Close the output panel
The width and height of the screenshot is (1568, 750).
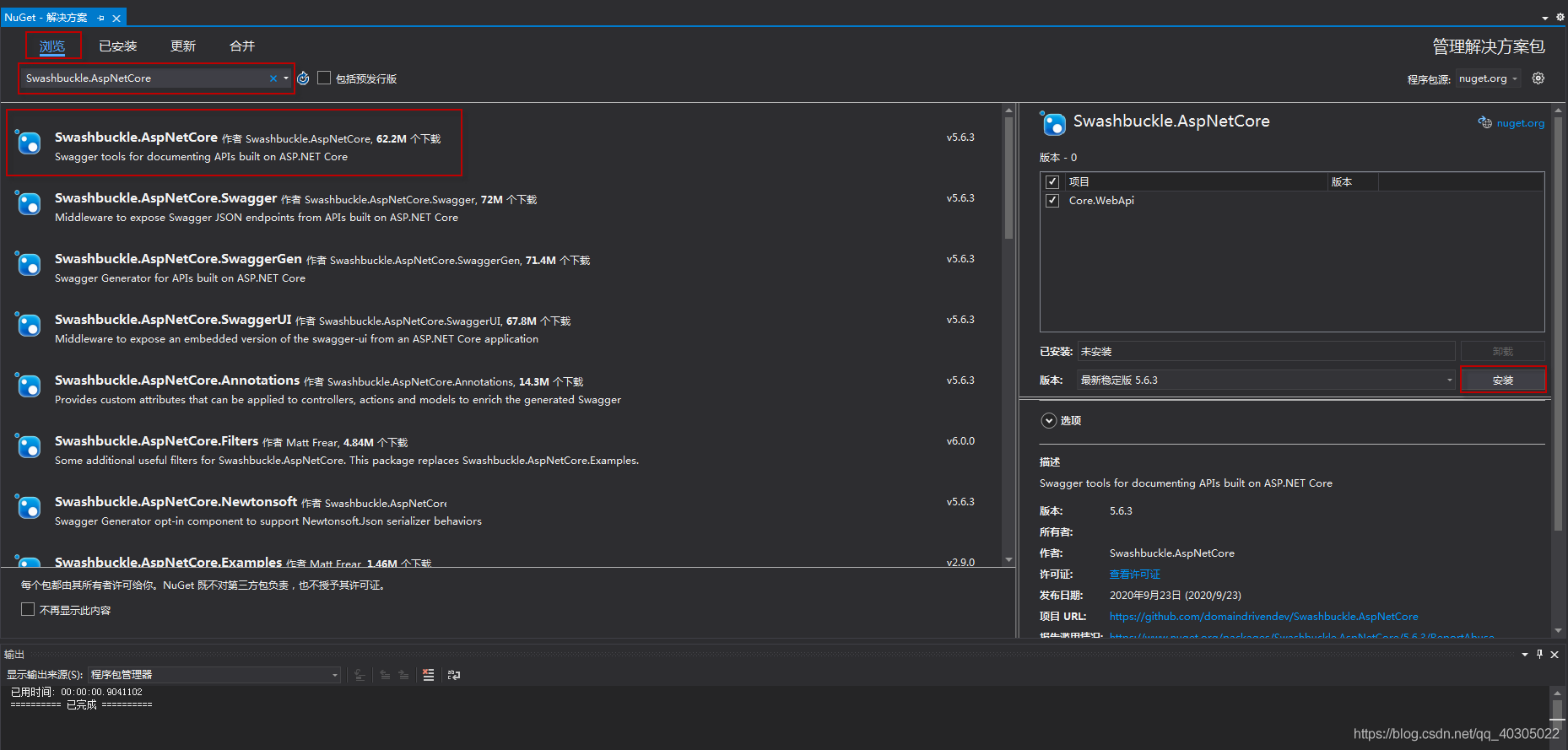tap(1554, 654)
